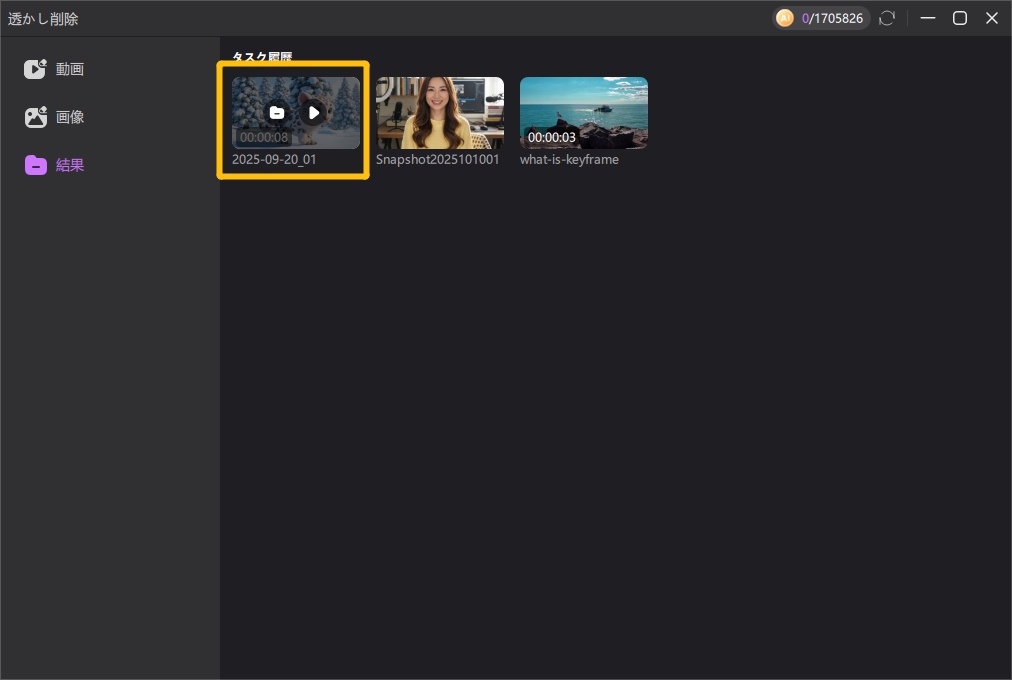Minimize the 透かし削除 window
Screen dimensions: 1012x680
pyautogui.click(x=927, y=18)
